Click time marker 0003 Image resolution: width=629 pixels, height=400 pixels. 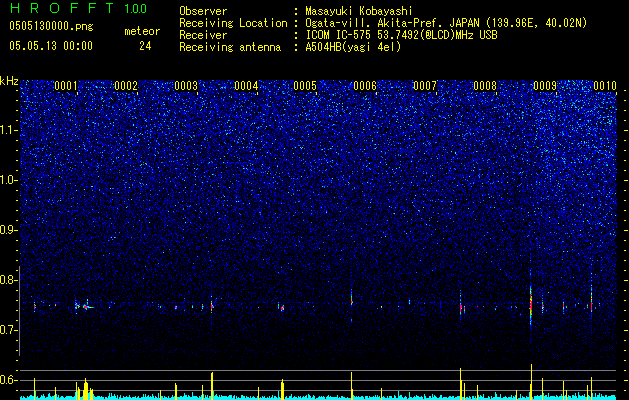click(x=186, y=86)
